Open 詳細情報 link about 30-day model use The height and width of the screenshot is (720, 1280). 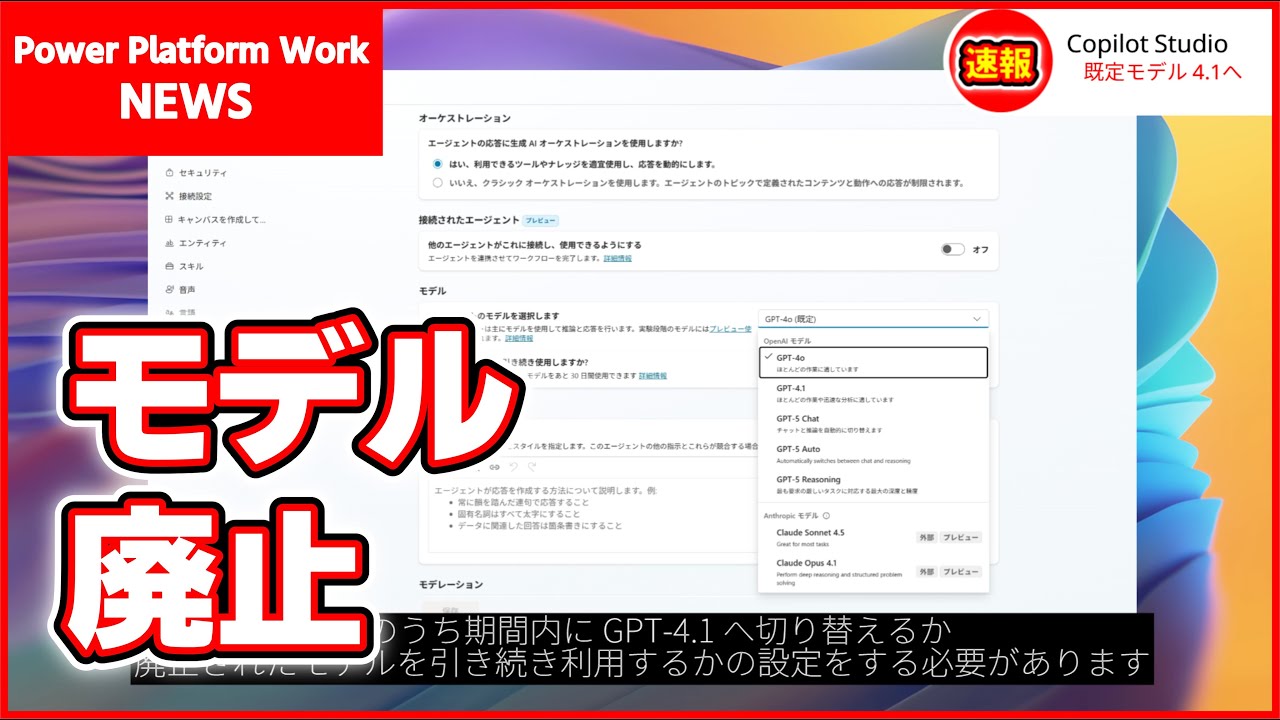tap(652, 376)
